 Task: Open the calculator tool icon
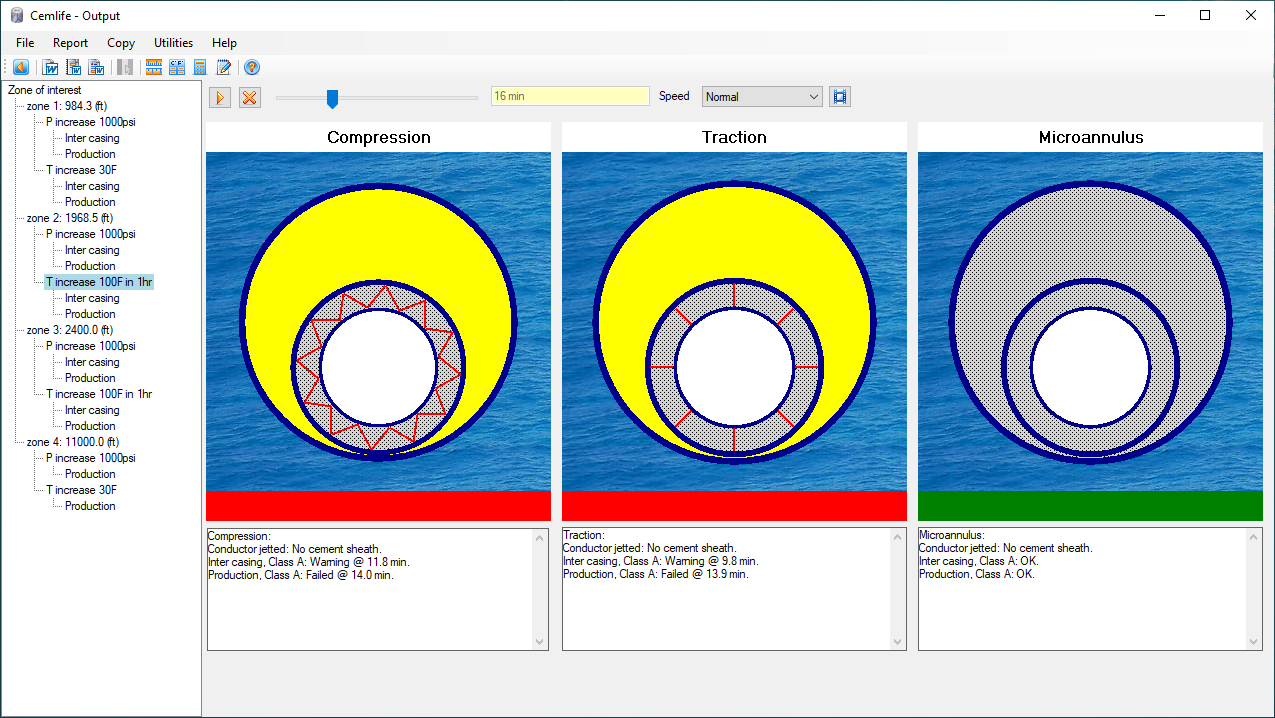tap(200, 68)
